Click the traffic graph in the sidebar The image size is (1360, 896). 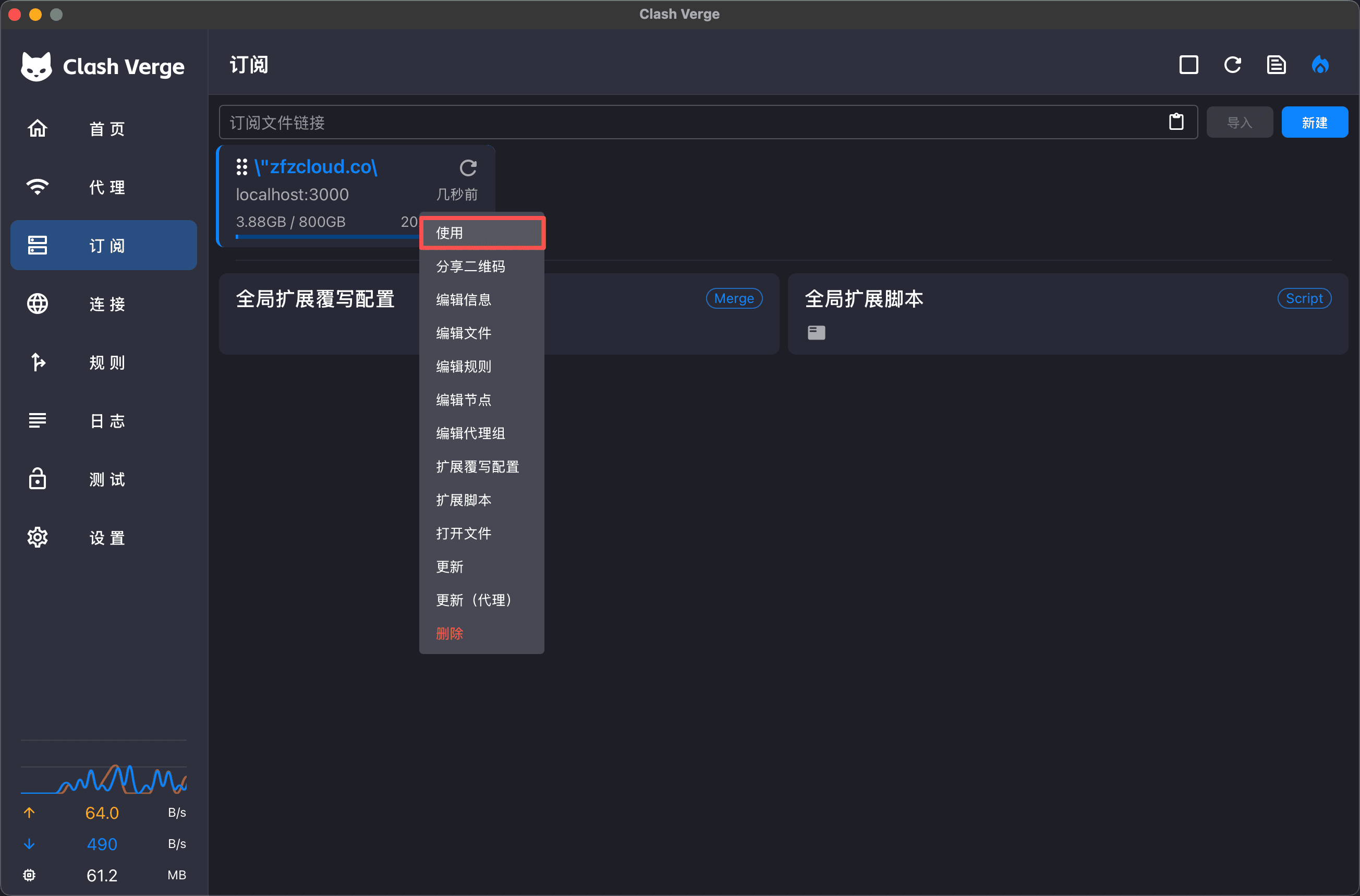pyautogui.click(x=104, y=779)
